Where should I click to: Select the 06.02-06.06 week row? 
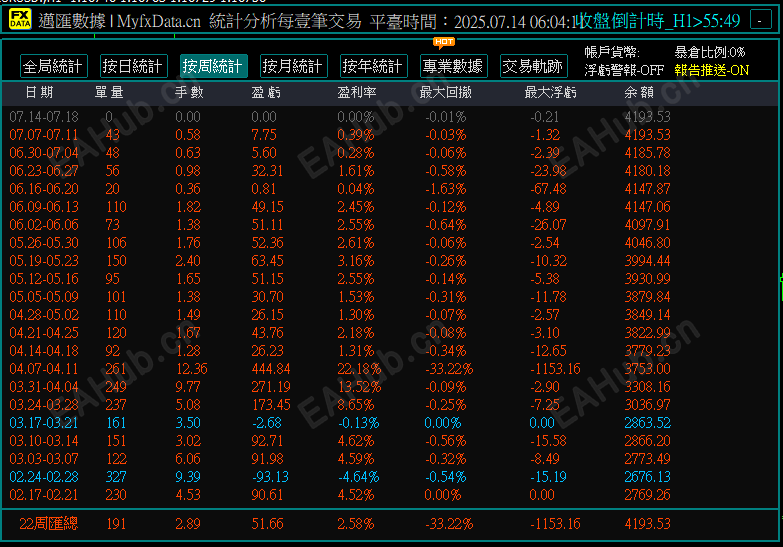(x=340, y=225)
